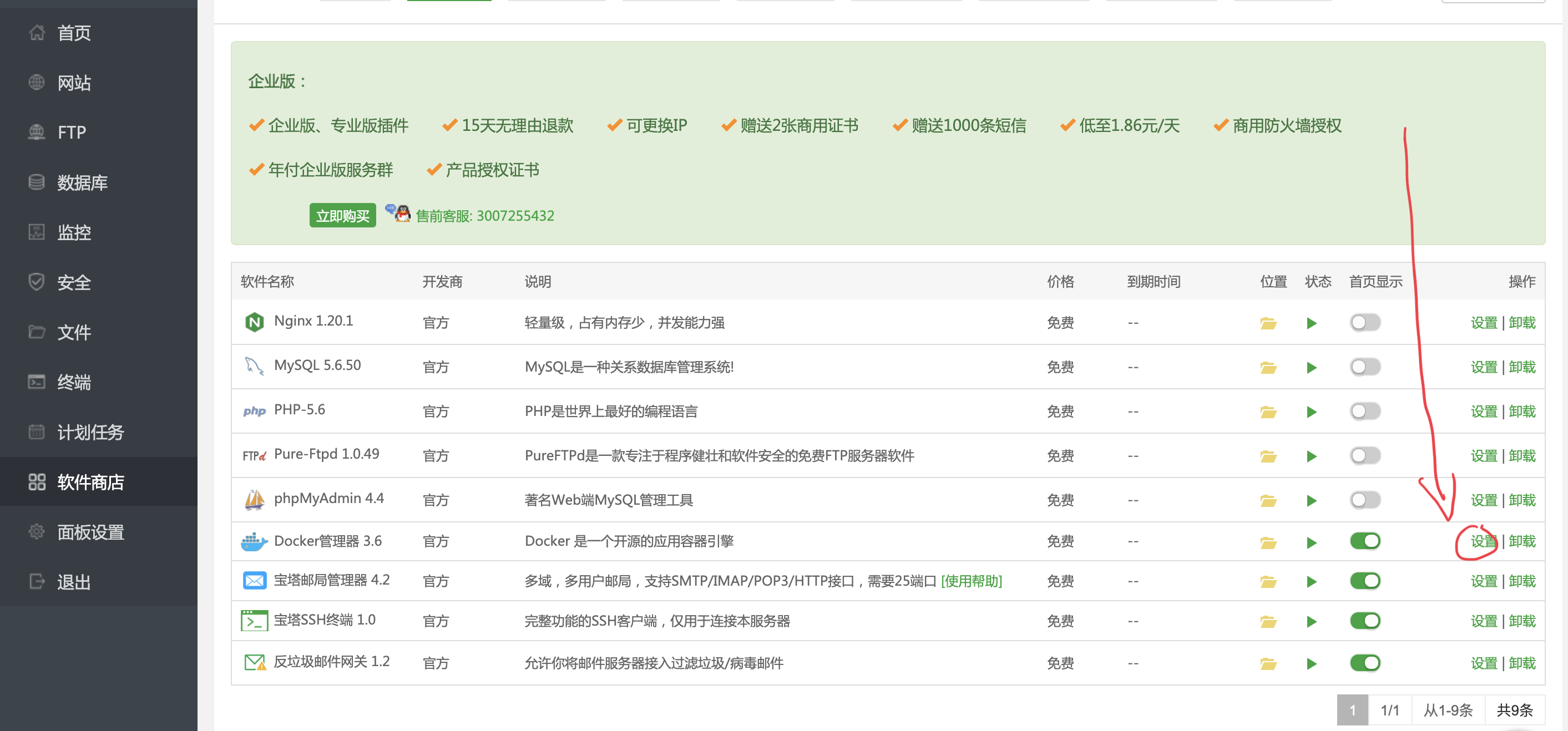Image resolution: width=1568 pixels, height=731 pixels.
Task: Open the phpMyAdmin folder location icon
Action: (x=1268, y=501)
